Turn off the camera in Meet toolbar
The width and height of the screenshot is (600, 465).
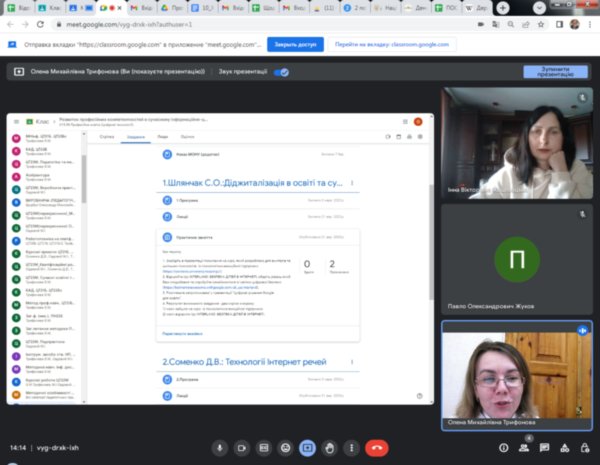click(x=240, y=448)
